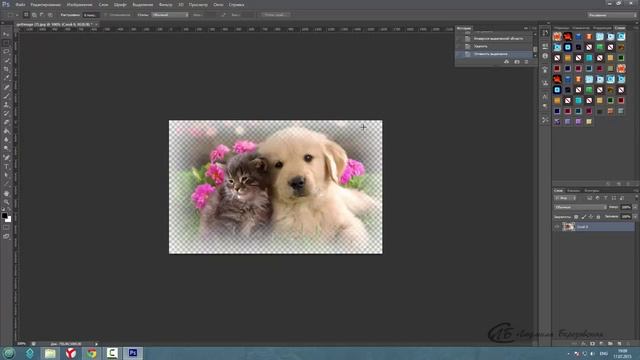The image size is (640, 360).
Task: Select the Magic Wand tool
Action: (x=6, y=60)
